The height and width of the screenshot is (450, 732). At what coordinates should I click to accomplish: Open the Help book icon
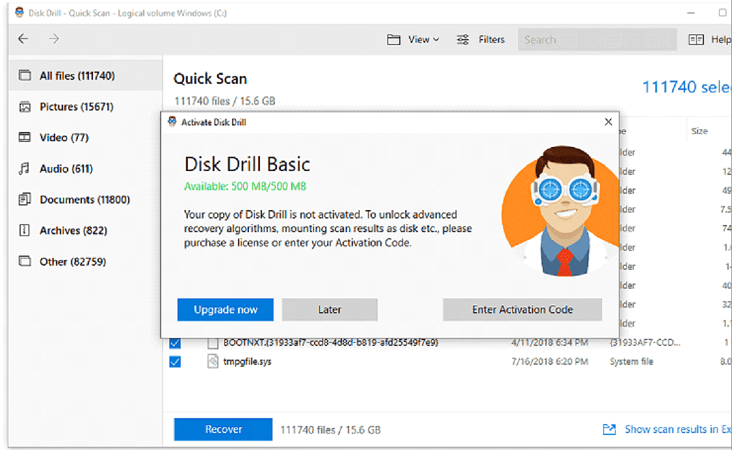(696, 40)
